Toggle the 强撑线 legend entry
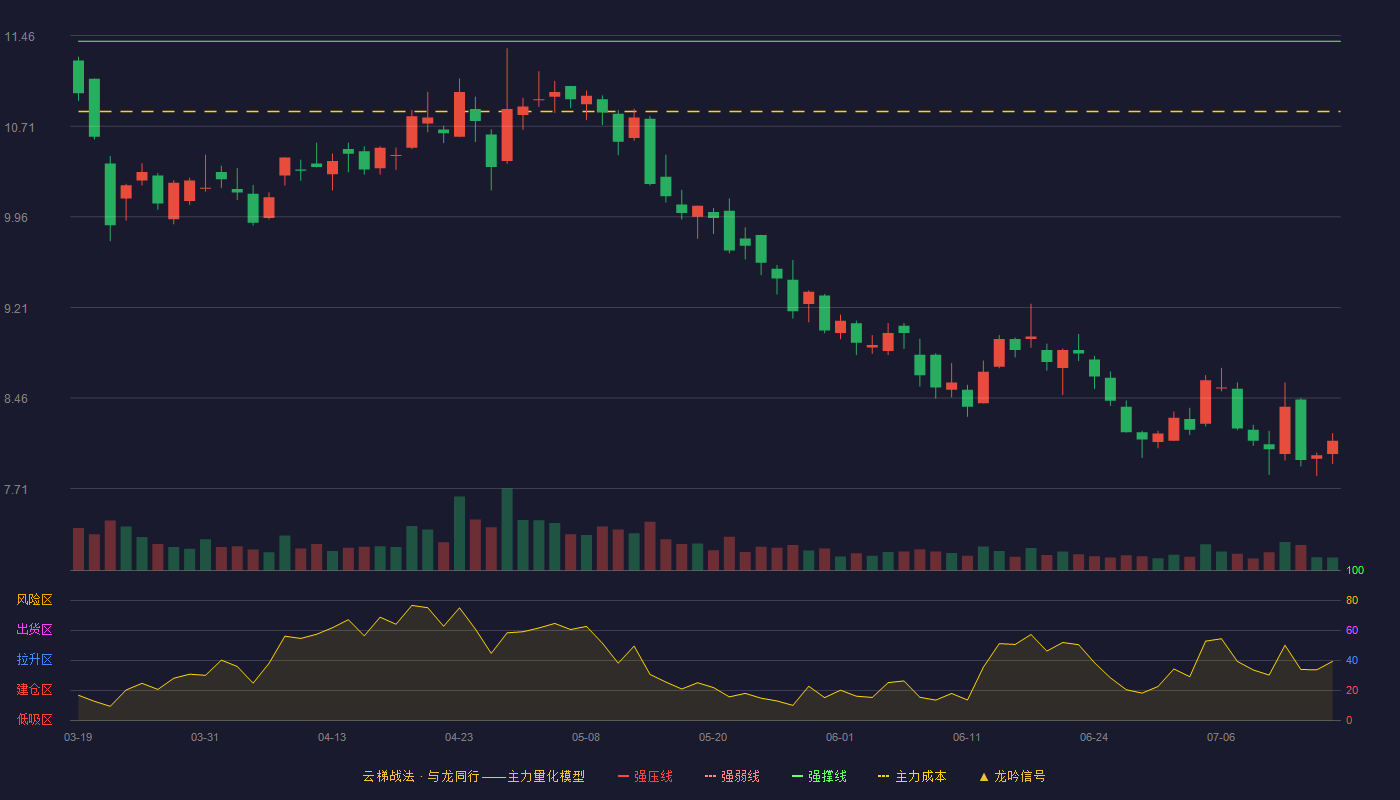Viewport: 1400px width, 800px height. coord(819,776)
